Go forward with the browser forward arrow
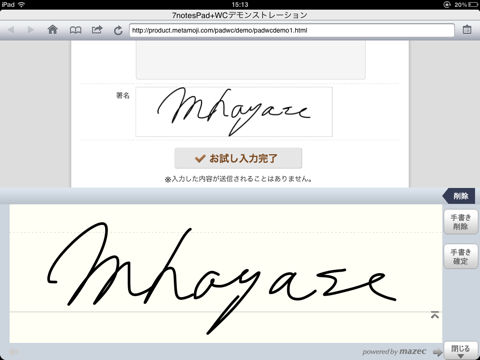The height and width of the screenshot is (360, 480). [x=31, y=30]
